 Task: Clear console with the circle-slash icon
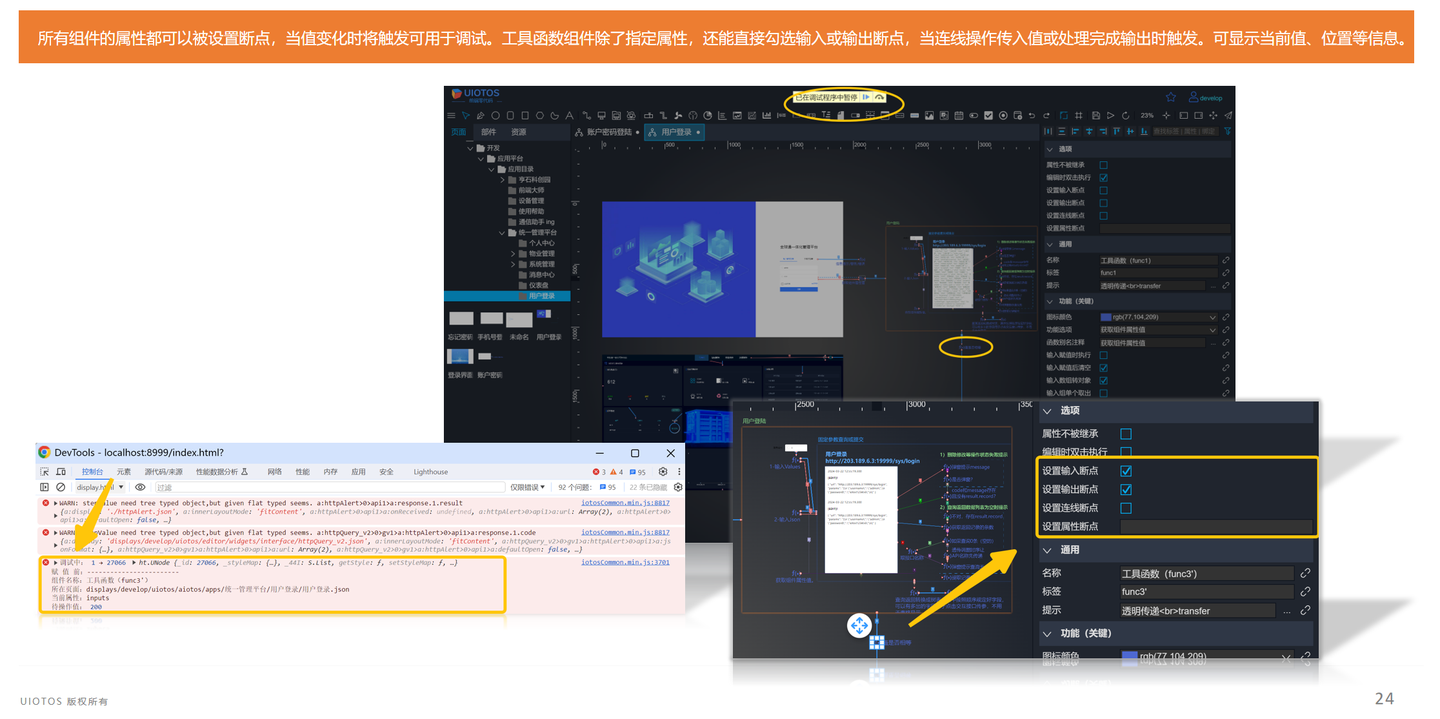tap(61, 487)
